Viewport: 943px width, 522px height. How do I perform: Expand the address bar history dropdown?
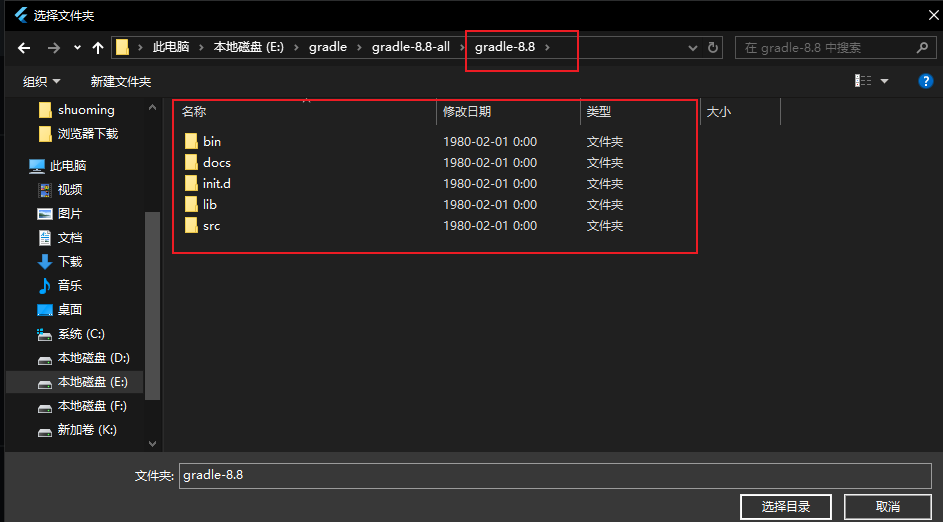click(694, 47)
